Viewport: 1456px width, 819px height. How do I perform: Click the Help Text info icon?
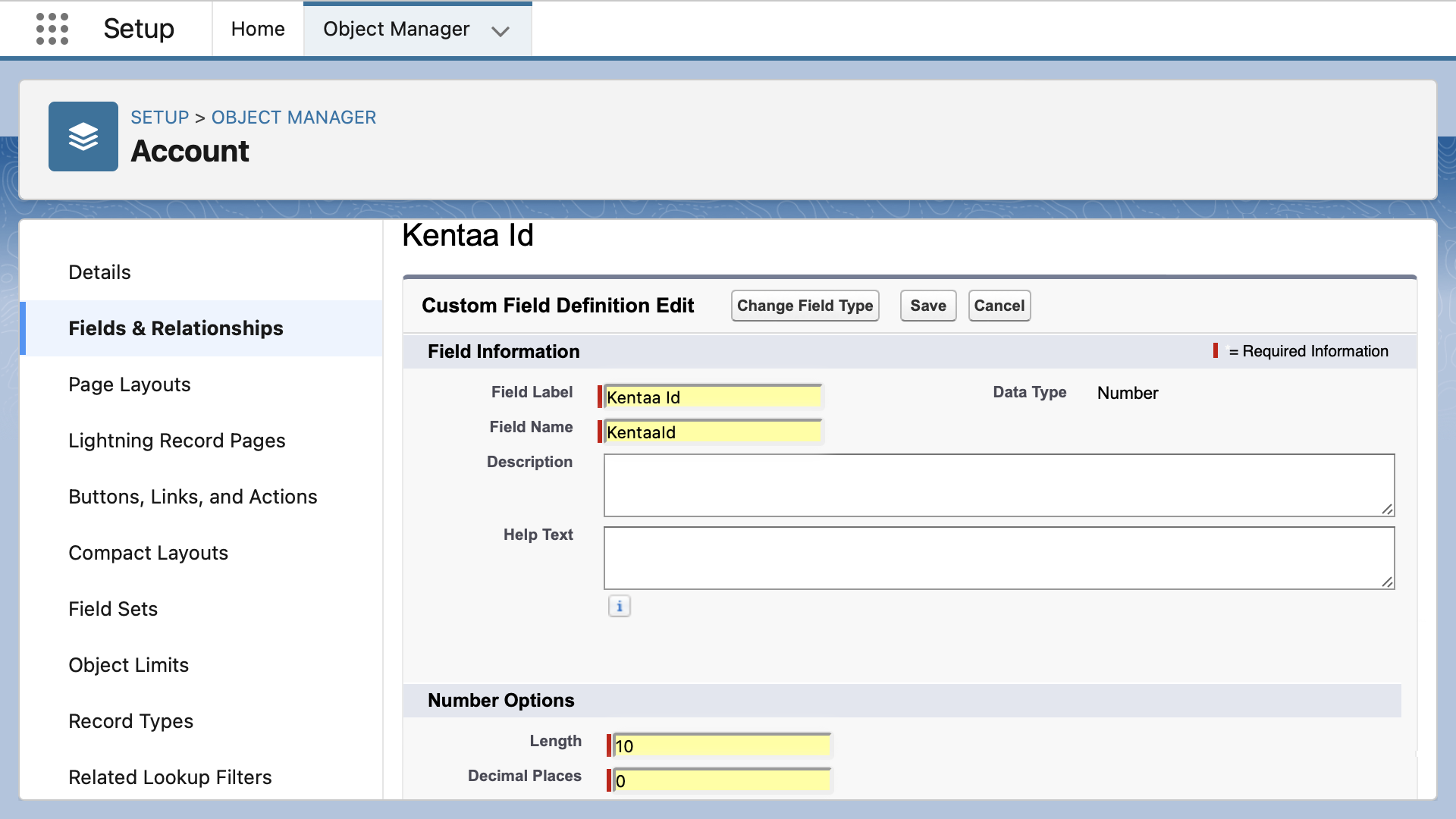click(619, 606)
